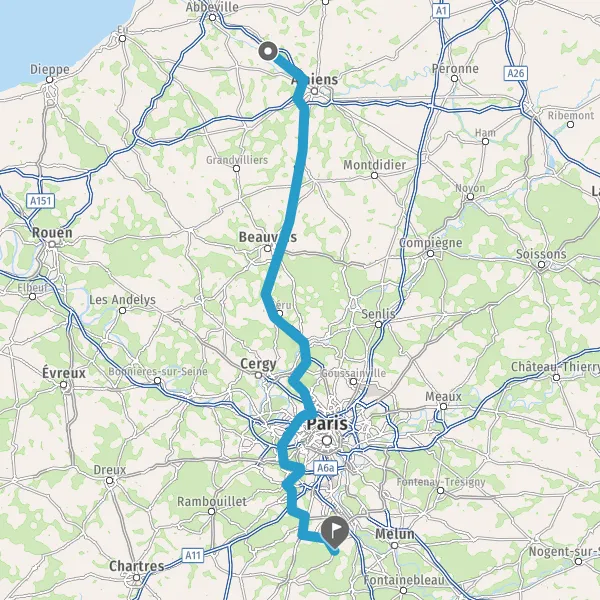
Task: Click the route start point marker
Action: (x=268, y=51)
